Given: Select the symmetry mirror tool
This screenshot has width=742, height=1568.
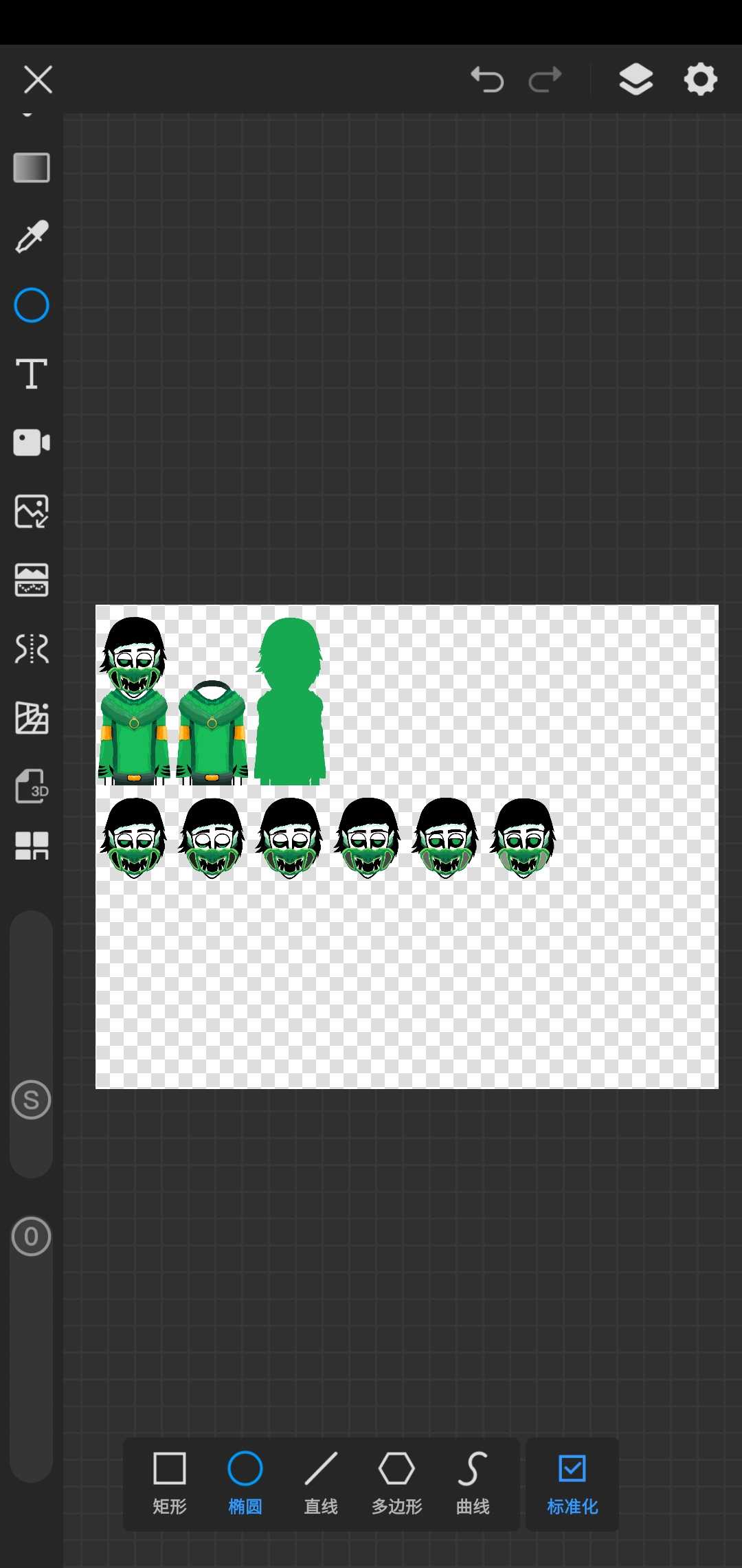Looking at the screenshot, I should coord(32,649).
